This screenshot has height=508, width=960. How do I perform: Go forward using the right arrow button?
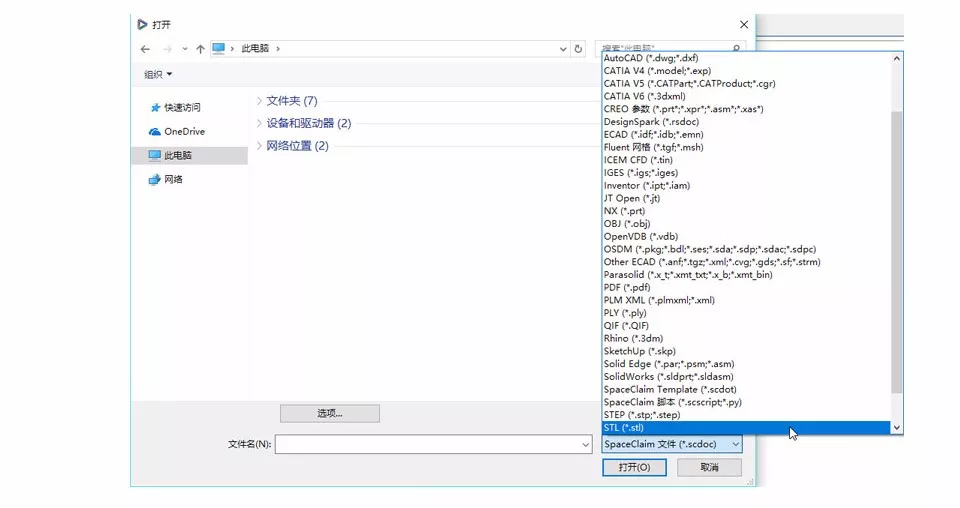point(167,49)
